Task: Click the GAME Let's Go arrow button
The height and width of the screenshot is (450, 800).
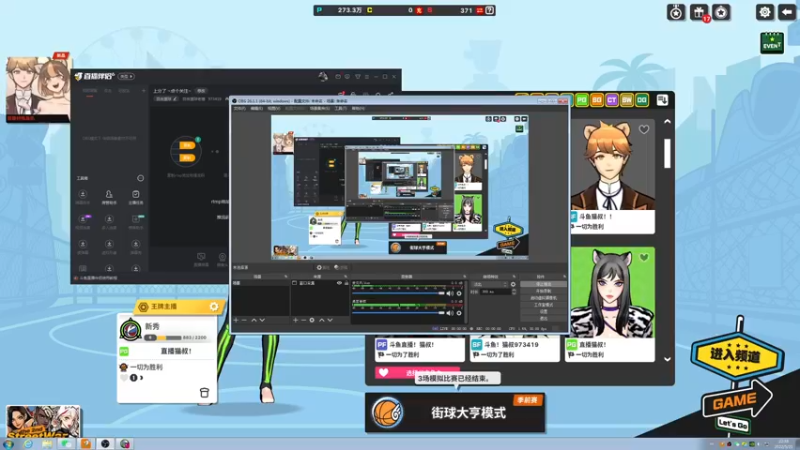Action: coord(736,405)
